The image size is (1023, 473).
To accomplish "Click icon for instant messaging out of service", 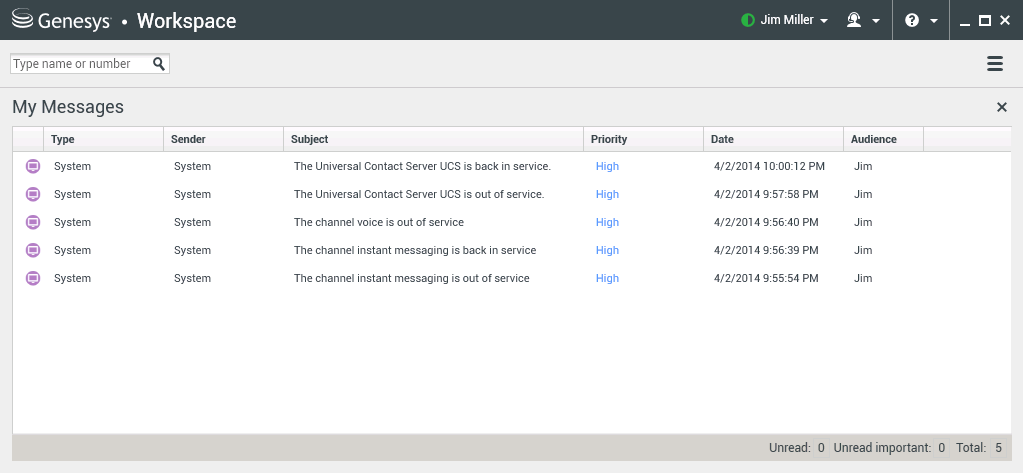I will (32, 278).
